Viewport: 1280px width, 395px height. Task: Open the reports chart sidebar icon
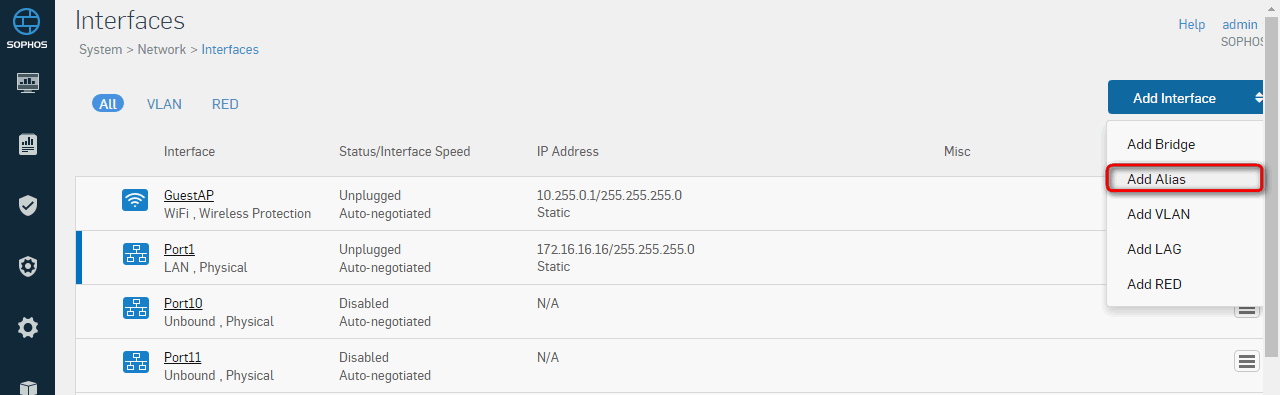(28, 144)
